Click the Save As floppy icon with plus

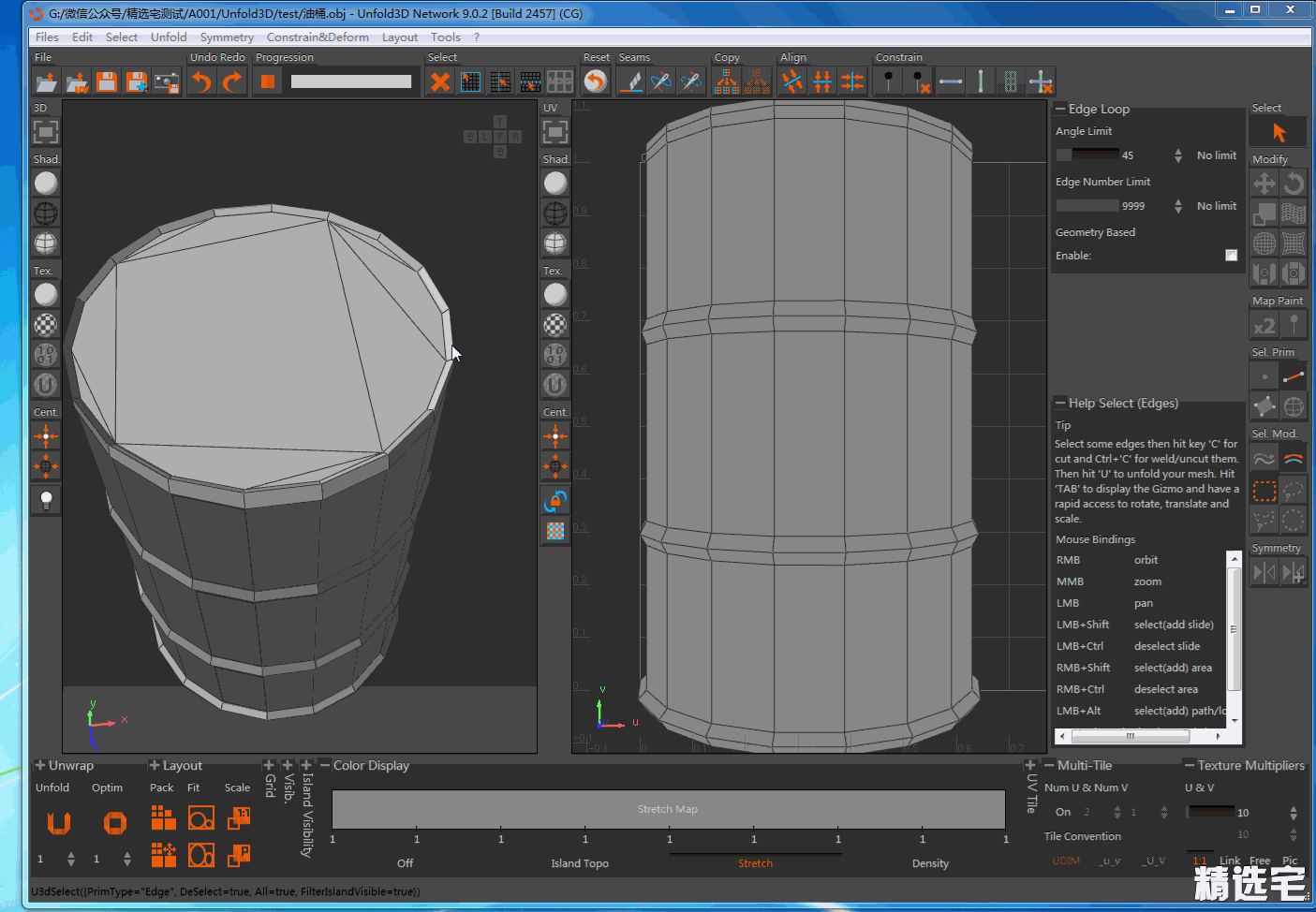(137, 82)
